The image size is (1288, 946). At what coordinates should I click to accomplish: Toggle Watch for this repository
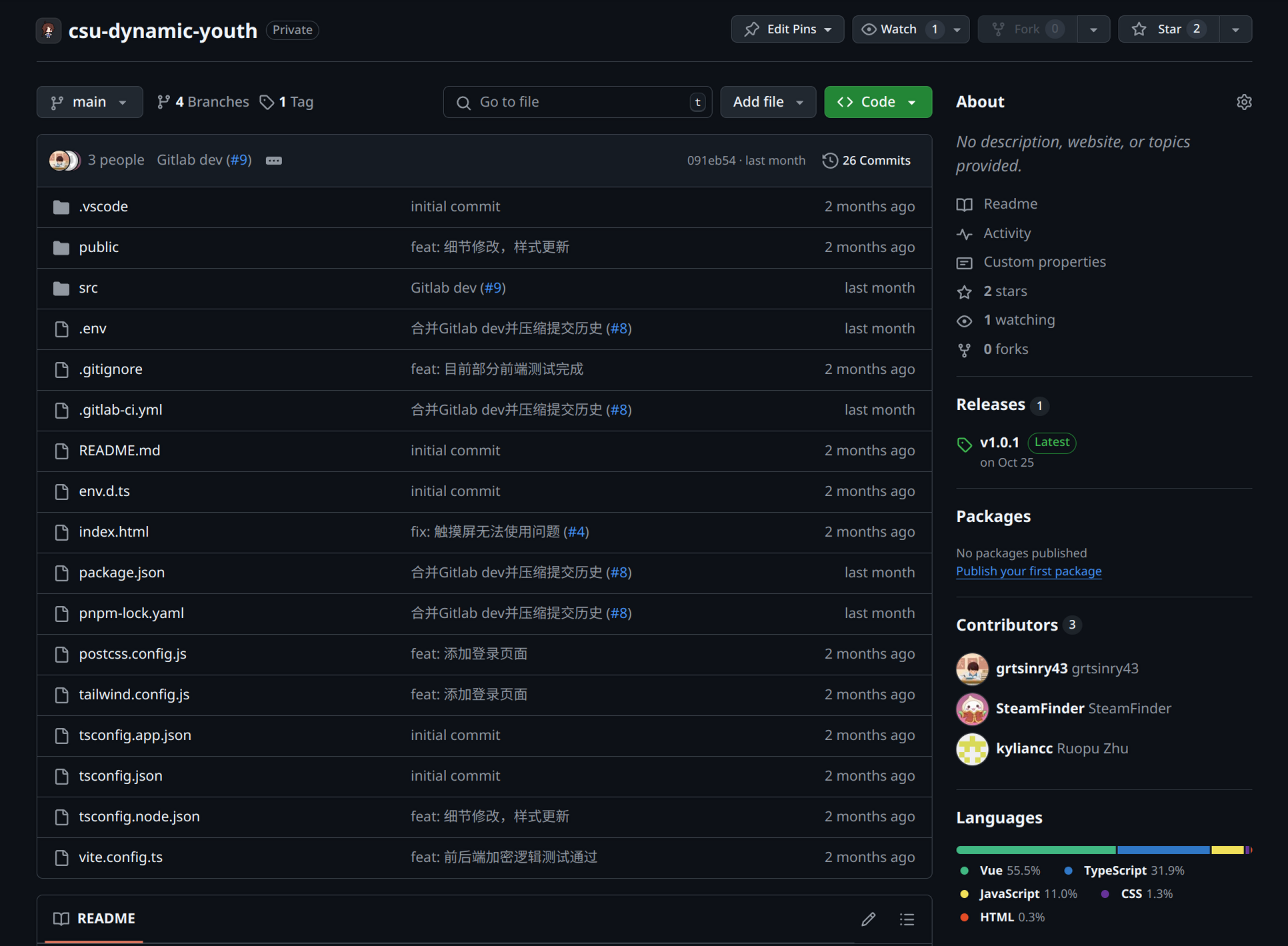899,29
